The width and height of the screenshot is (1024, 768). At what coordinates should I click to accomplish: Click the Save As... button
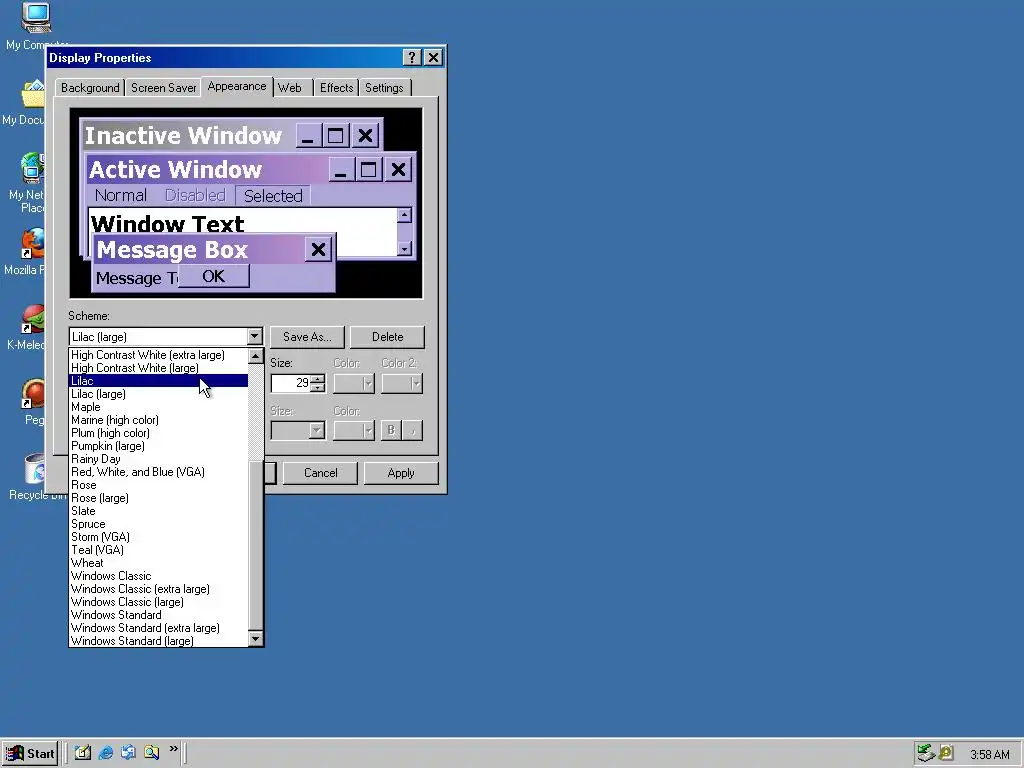coord(307,337)
